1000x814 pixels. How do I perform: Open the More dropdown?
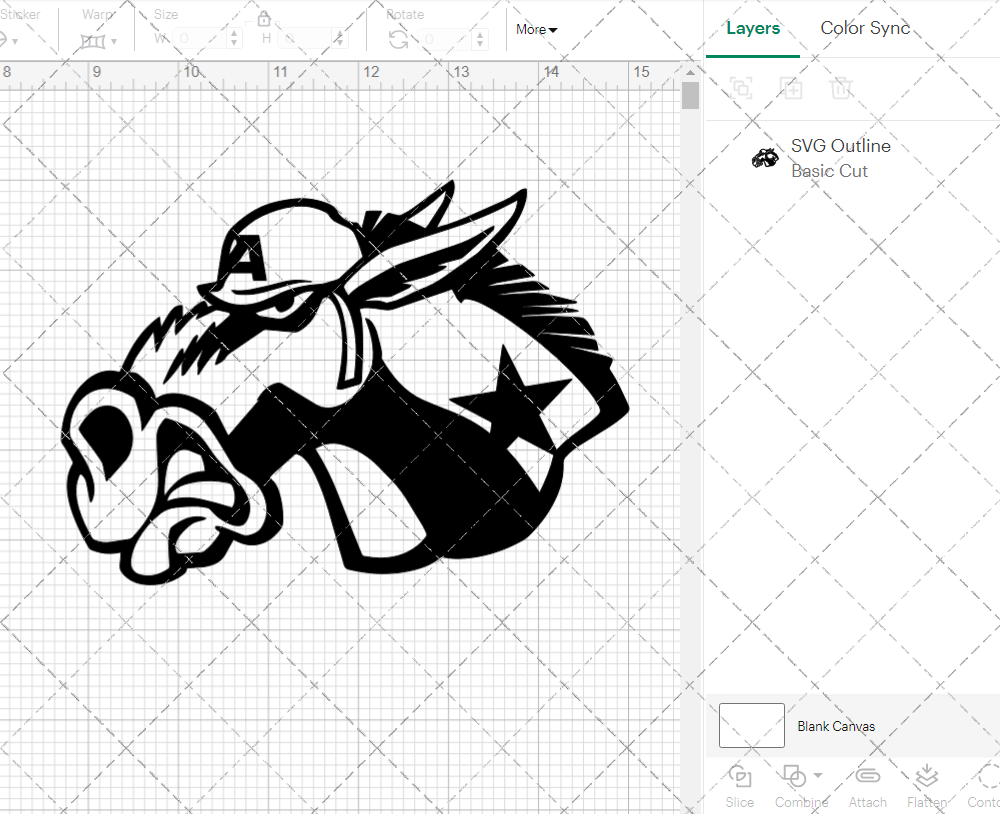coord(536,30)
